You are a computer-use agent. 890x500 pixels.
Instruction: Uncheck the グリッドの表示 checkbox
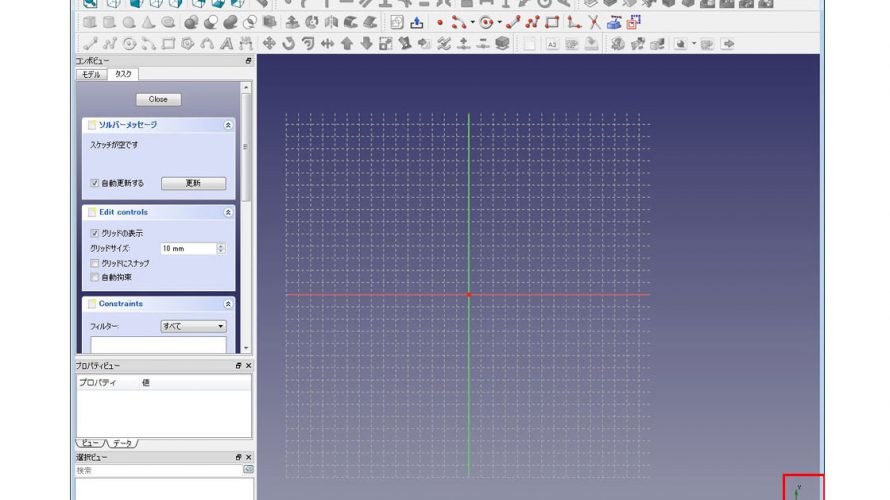[95, 233]
